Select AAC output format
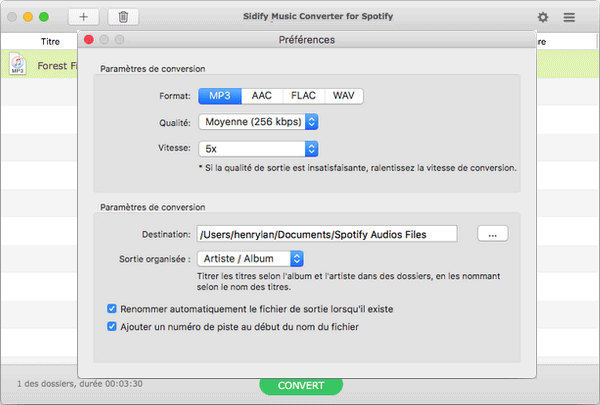The image size is (600, 405). coord(260,96)
